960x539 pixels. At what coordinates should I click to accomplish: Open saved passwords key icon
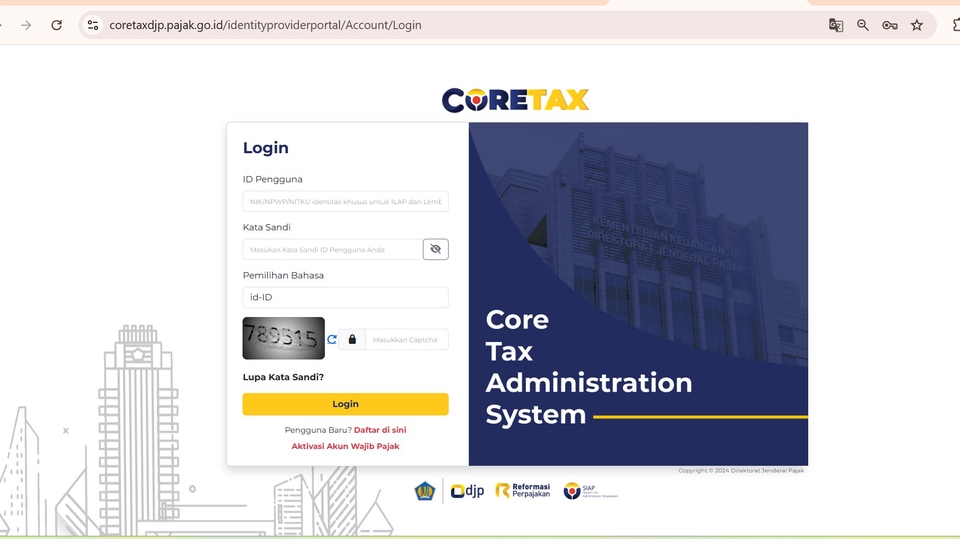[889, 25]
